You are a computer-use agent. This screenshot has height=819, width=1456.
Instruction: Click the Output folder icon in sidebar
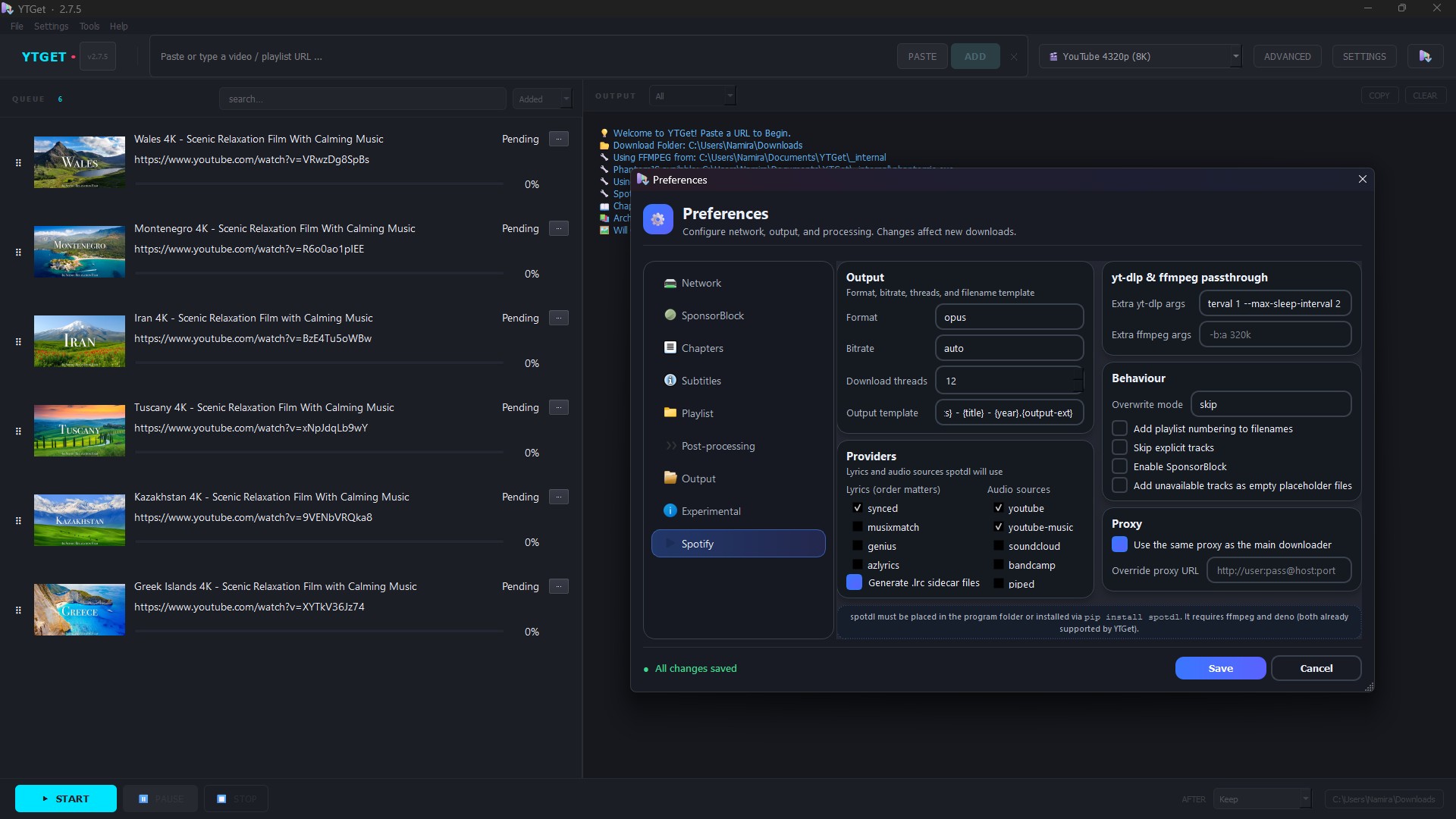coord(670,478)
